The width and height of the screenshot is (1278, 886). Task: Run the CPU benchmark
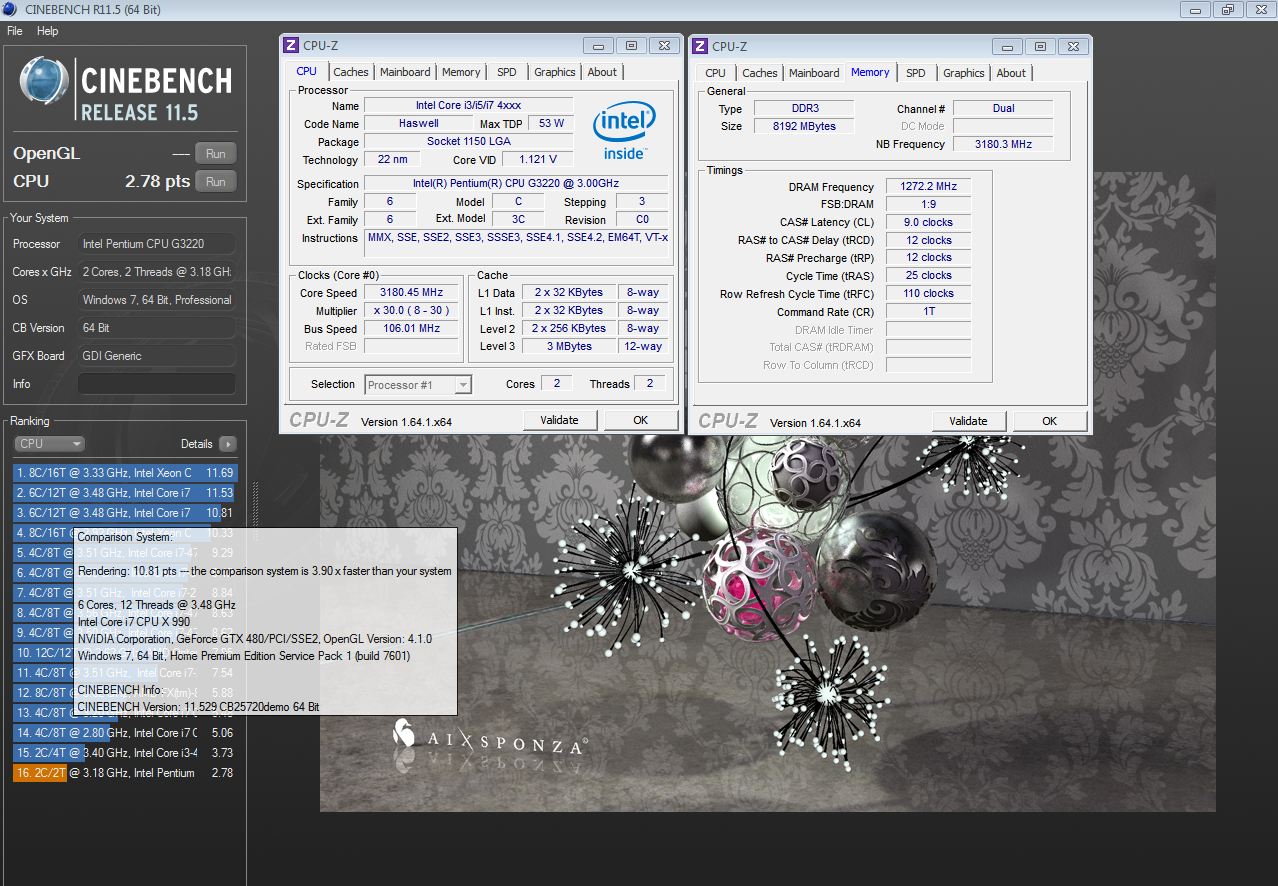pos(216,181)
